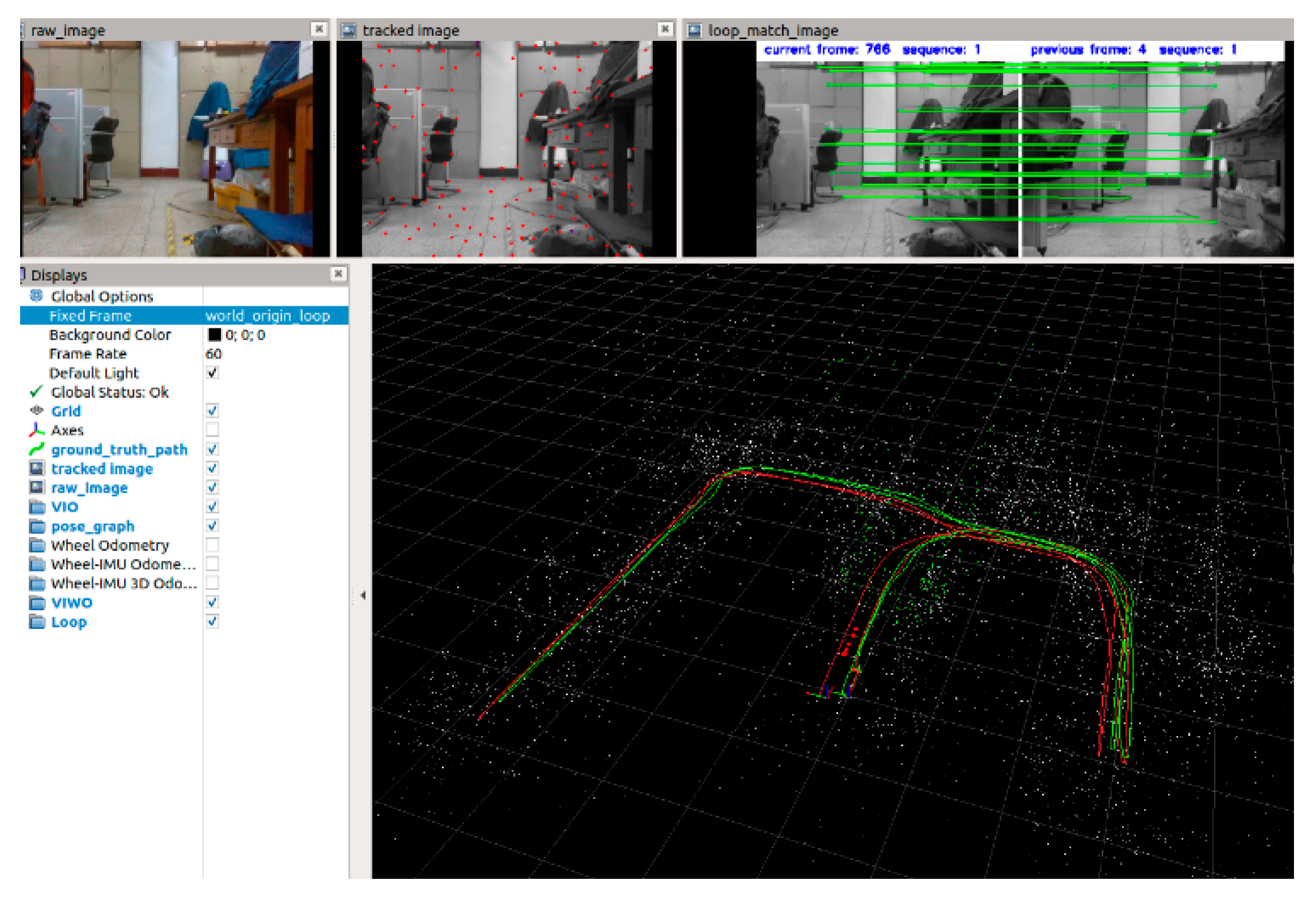Click the Loop folder icon

tap(37, 622)
